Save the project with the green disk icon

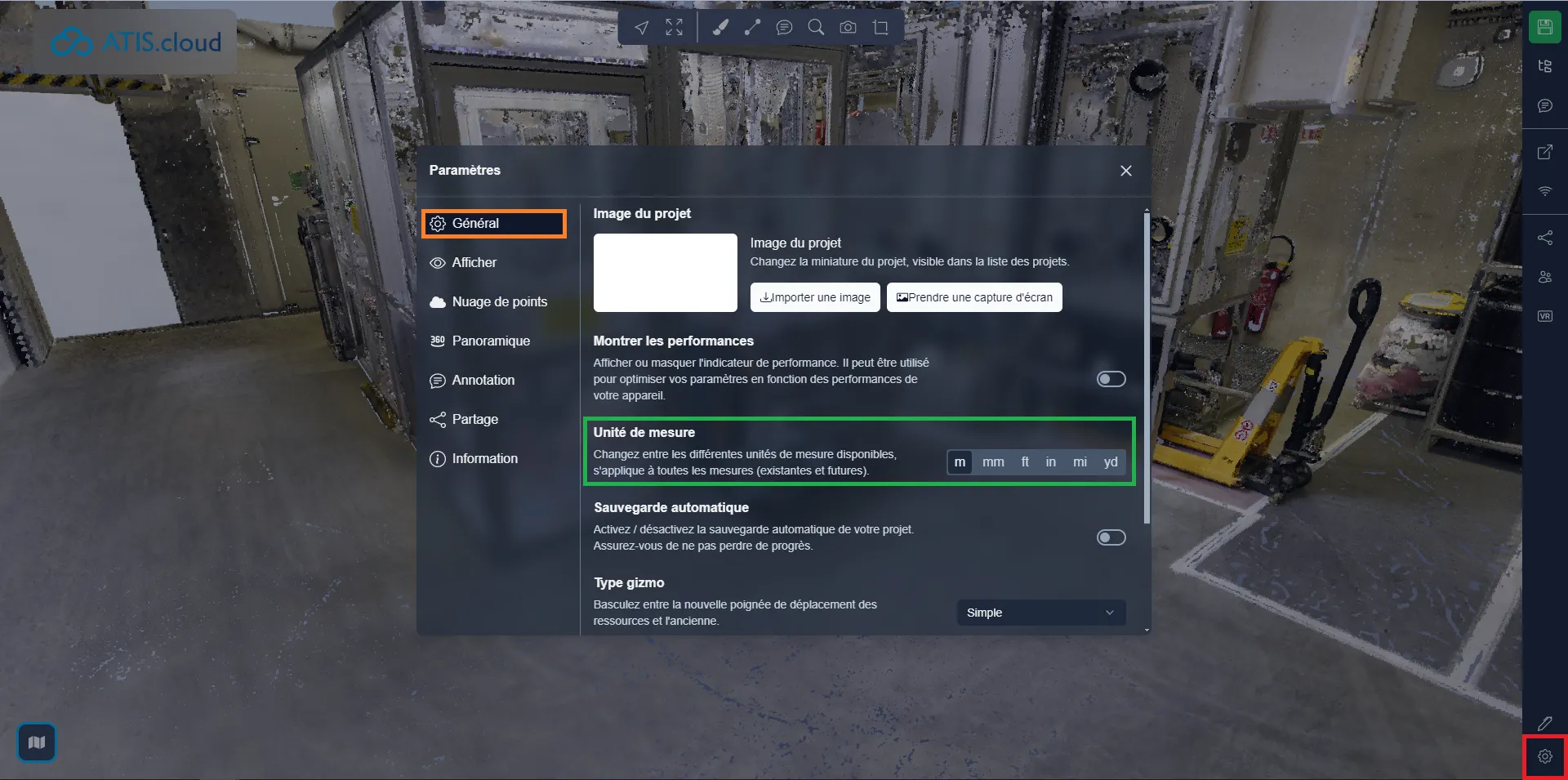1544,27
